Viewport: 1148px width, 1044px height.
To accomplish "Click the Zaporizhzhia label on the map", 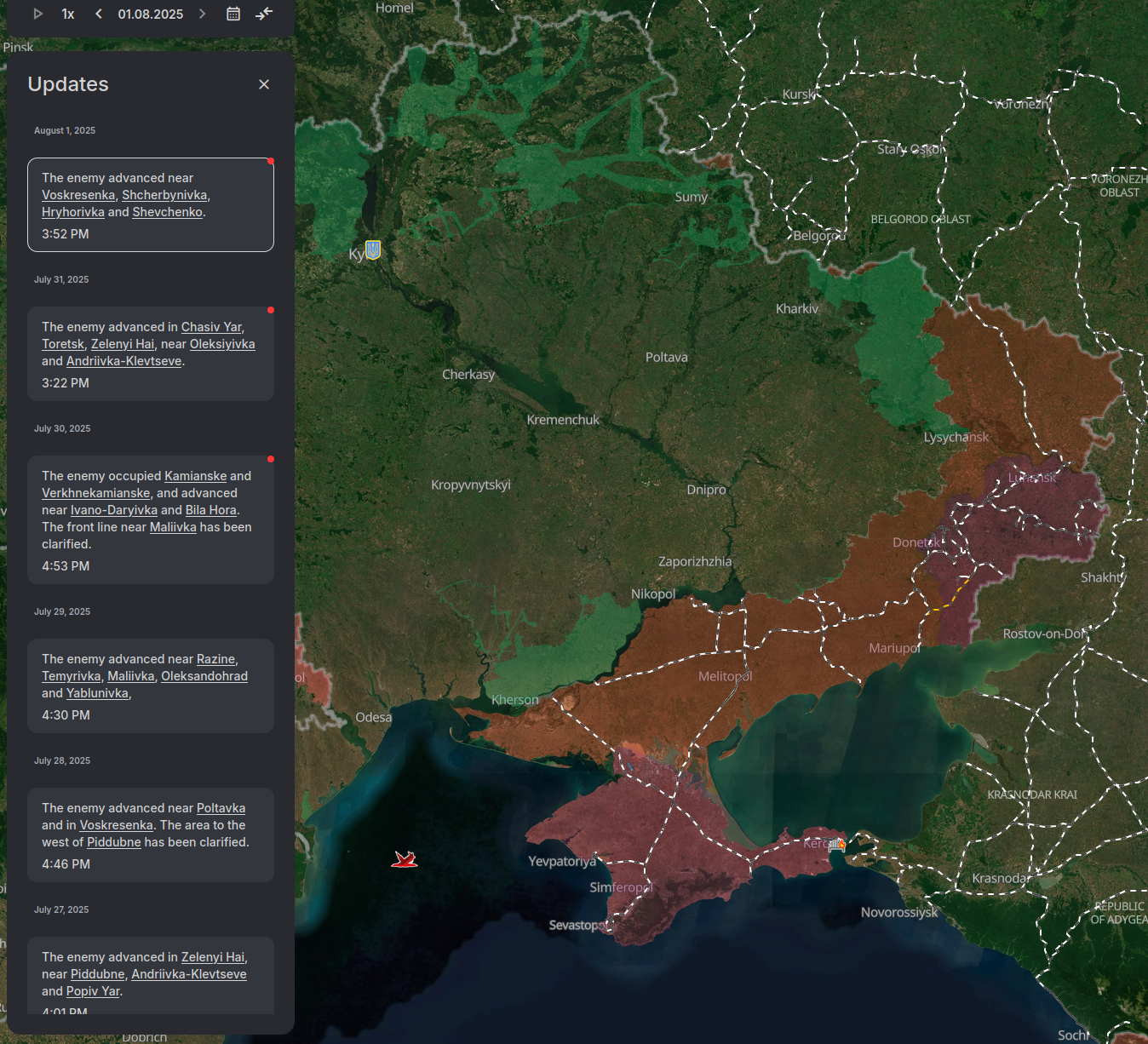I will (x=695, y=562).
